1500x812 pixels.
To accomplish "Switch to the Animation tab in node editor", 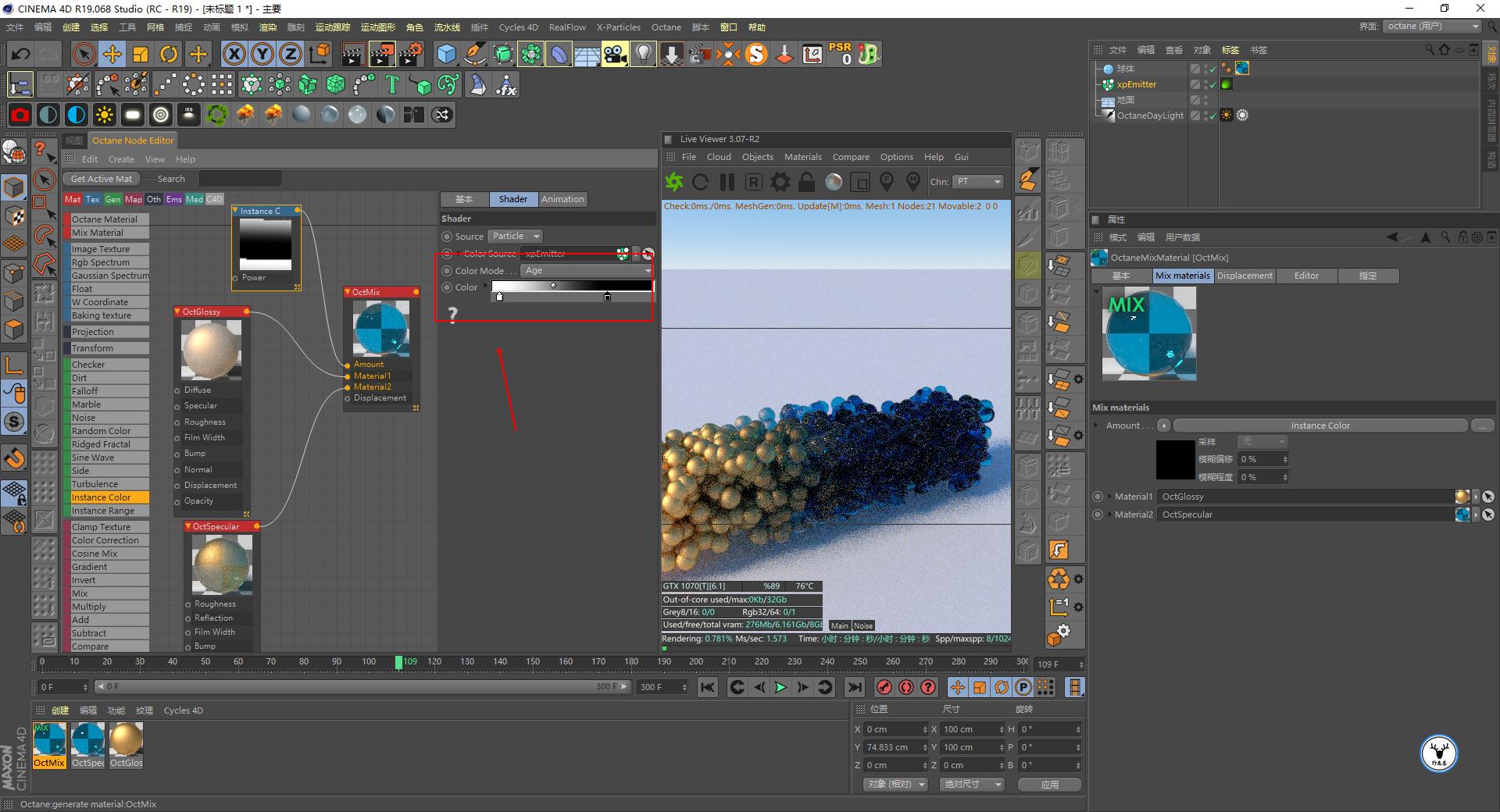I will click(562, 199).
